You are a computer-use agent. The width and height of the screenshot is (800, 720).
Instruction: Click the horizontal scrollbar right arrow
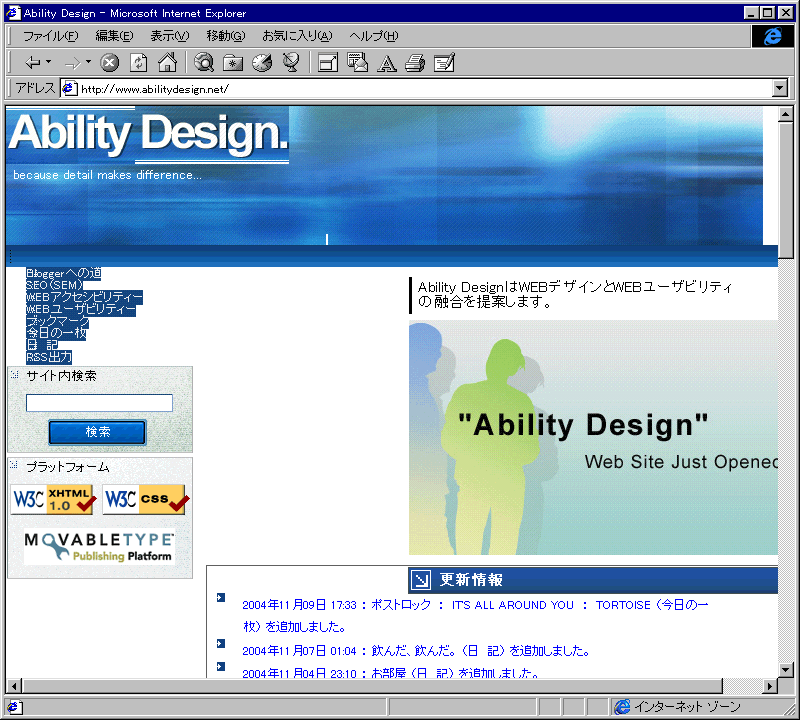[x=769, y=686]
